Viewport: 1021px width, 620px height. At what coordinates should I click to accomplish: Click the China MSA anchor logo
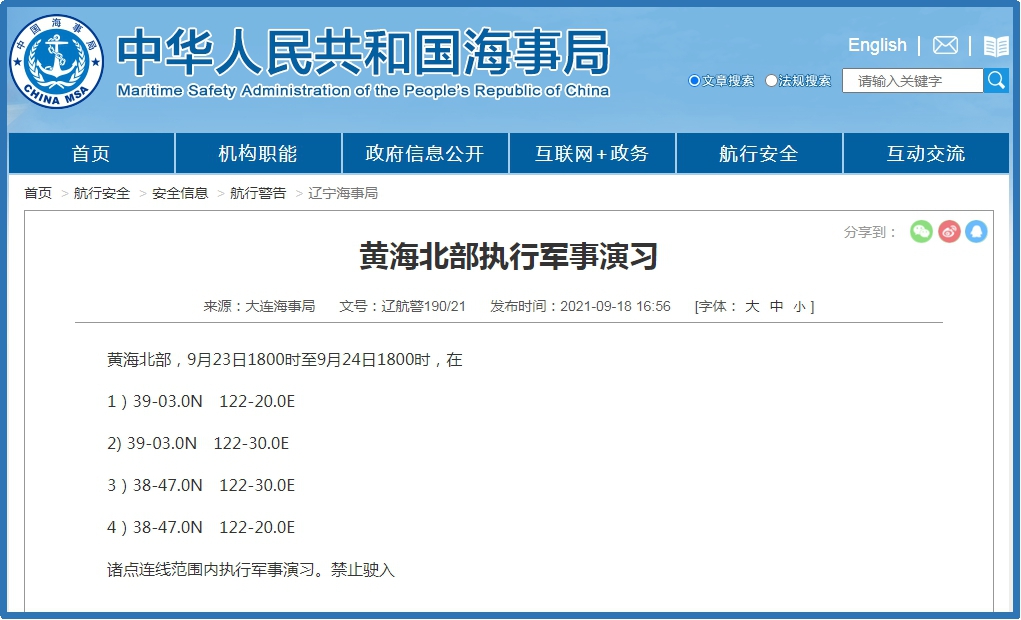point(57,62)
